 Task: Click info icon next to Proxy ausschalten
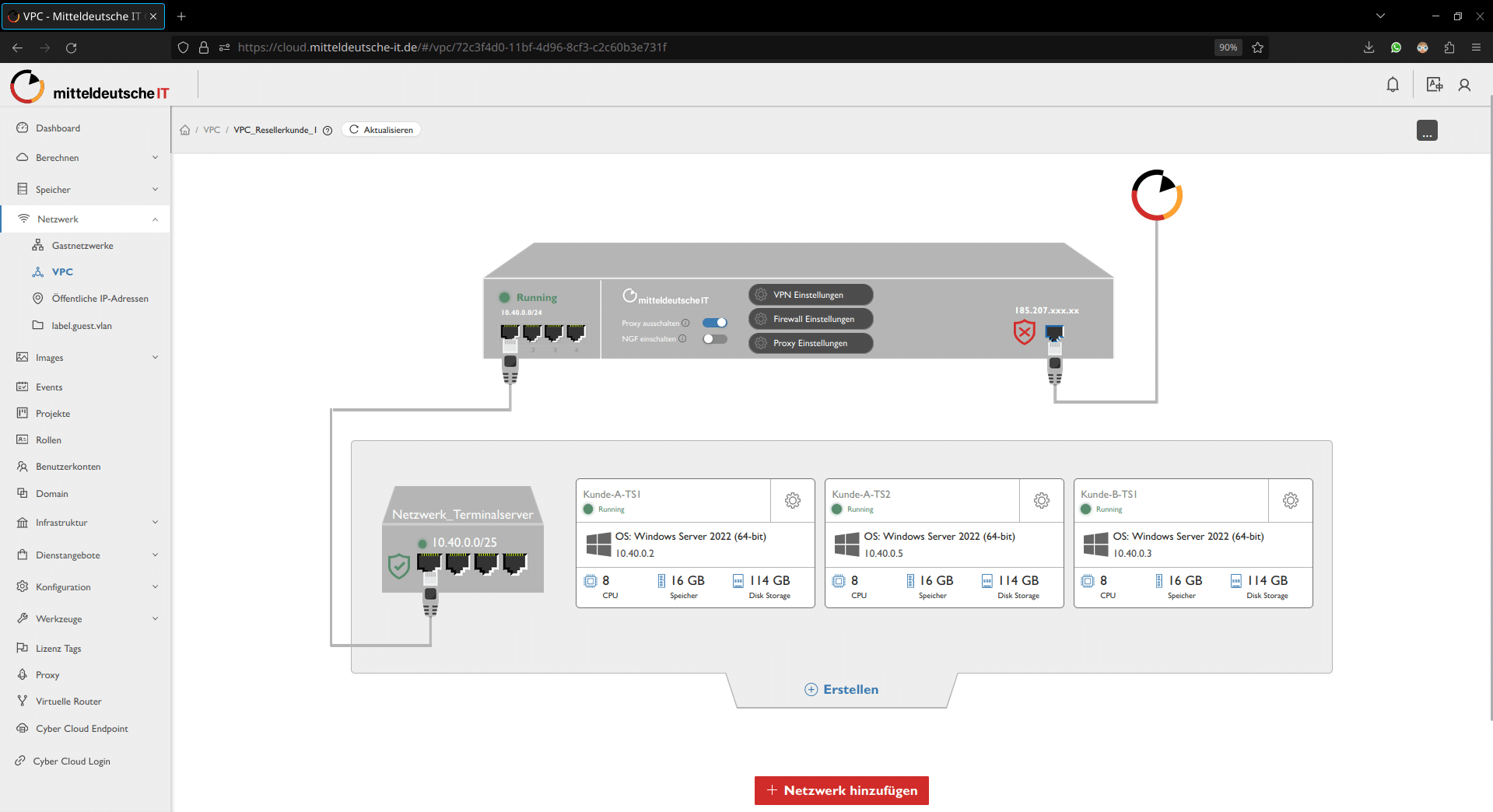click(x=685, y=323)
